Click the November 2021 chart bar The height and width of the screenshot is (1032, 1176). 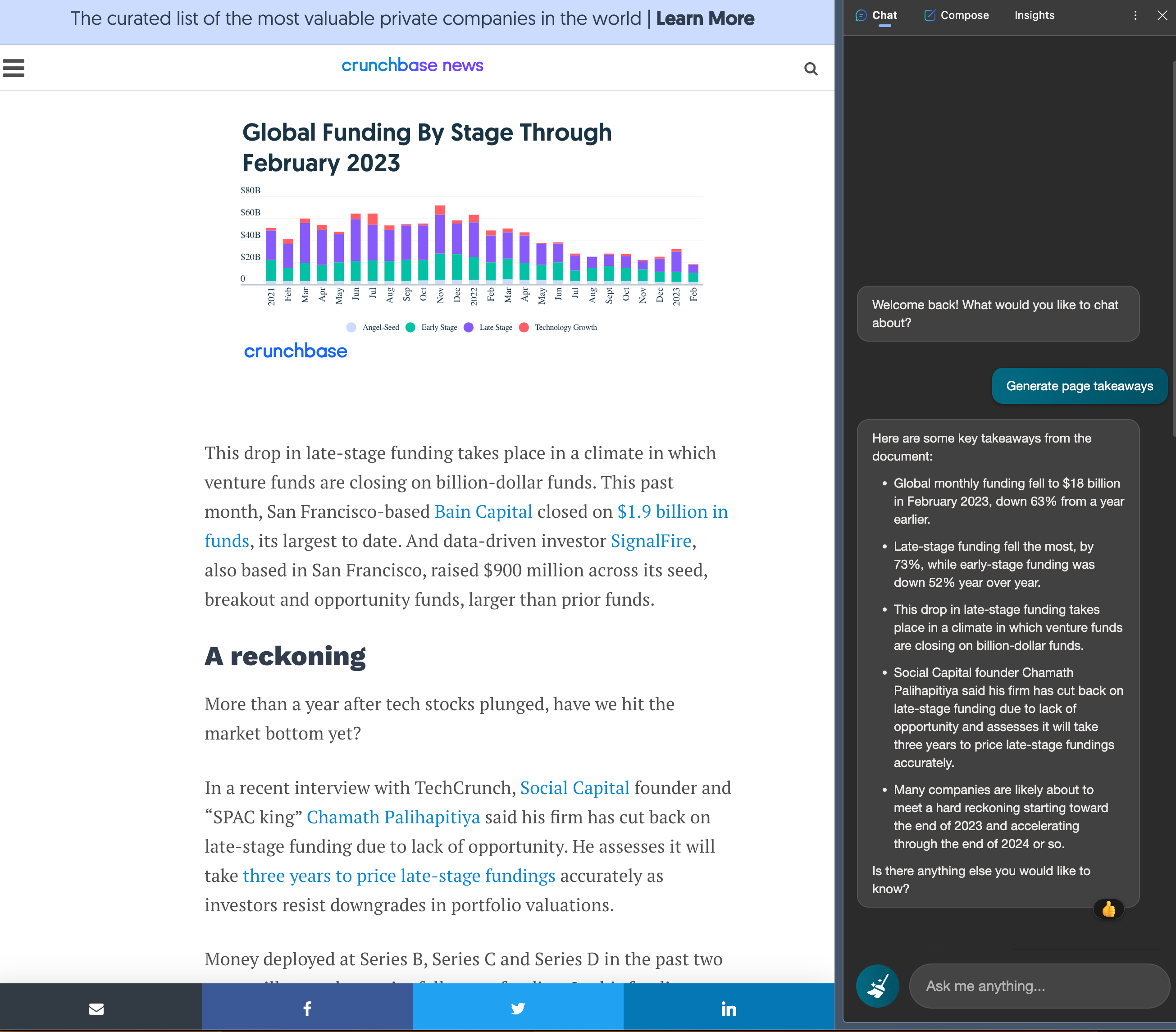point(440,244)
